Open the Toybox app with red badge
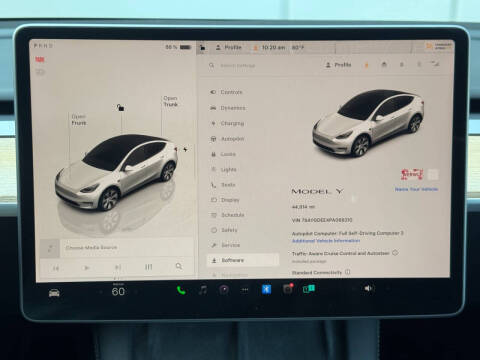Screen dimensions: 480x360 (x=288, y=289)
